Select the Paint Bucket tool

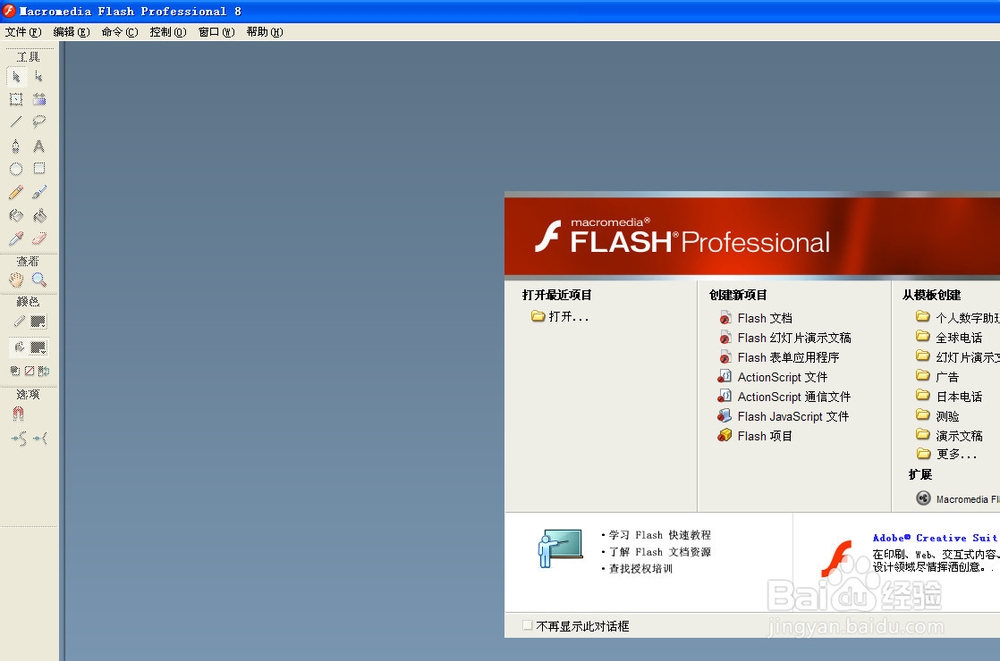pos(39,216)
